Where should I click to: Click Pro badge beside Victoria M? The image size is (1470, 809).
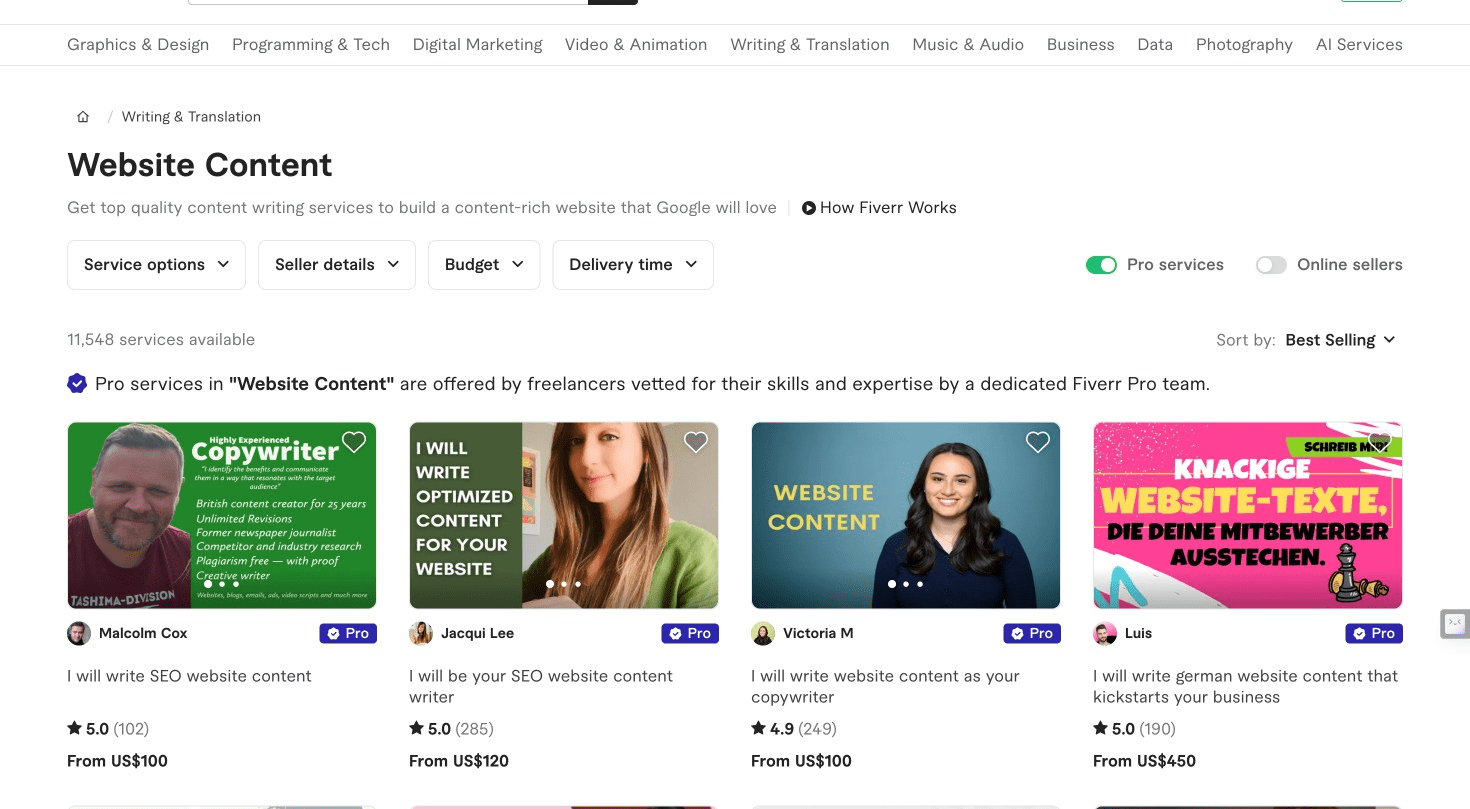[x=1032, y=633]
